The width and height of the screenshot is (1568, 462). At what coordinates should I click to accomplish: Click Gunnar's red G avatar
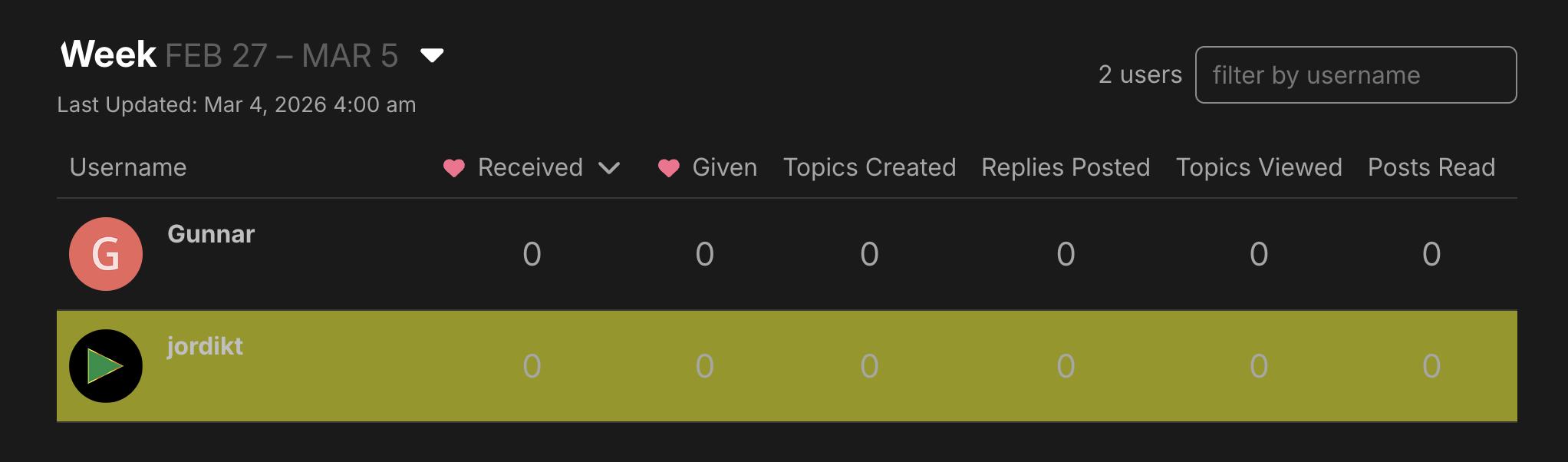tap(106, 254)
